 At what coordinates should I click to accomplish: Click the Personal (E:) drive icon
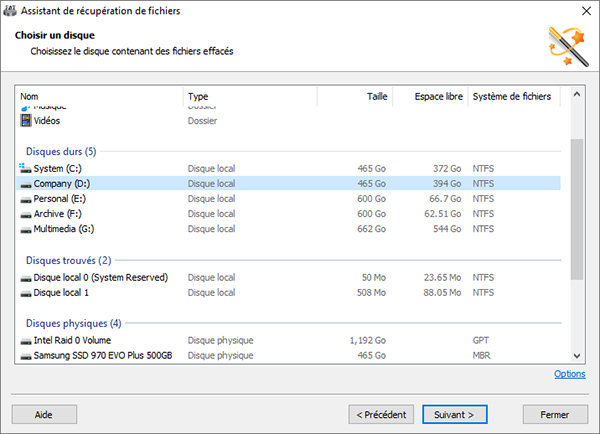(x=26, y=200)
